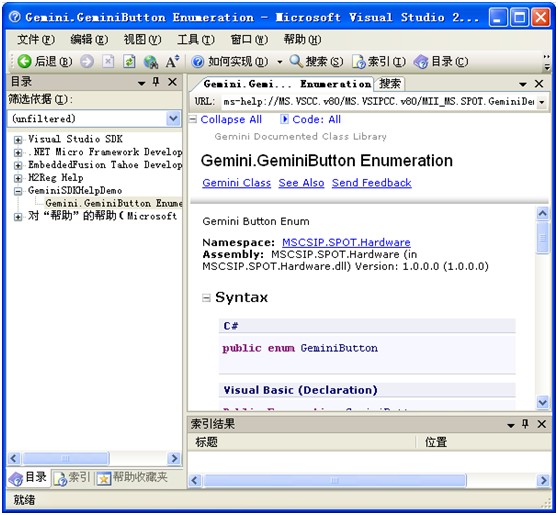The width and height of the screenshot is (558, 515).
Task: Click the 索引结果 horizontal scrollbar thumb
Action: click(x=335, y=481)
